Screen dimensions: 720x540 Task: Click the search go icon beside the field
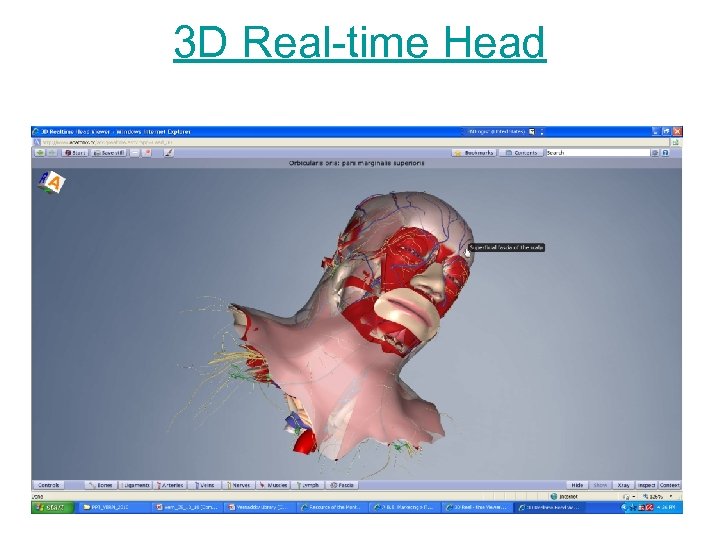pyautogui.click(x=655, y=152)
